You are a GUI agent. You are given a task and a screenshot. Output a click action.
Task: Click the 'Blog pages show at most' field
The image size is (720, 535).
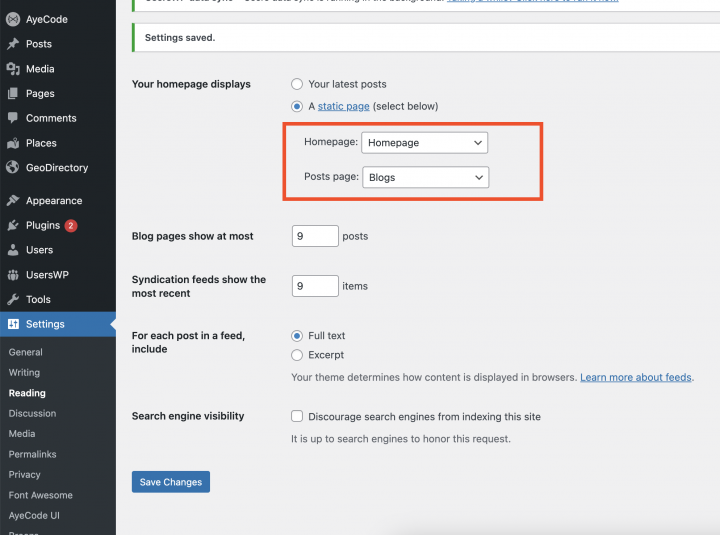pos(315,236)
